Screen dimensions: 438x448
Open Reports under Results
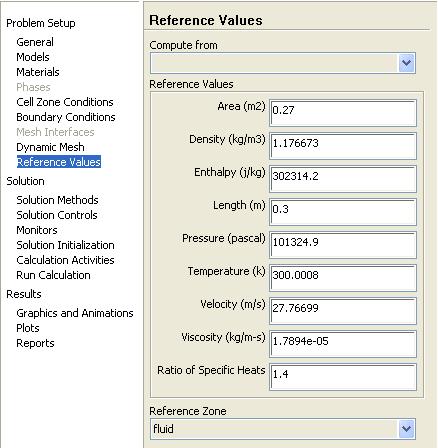(35, 343)
